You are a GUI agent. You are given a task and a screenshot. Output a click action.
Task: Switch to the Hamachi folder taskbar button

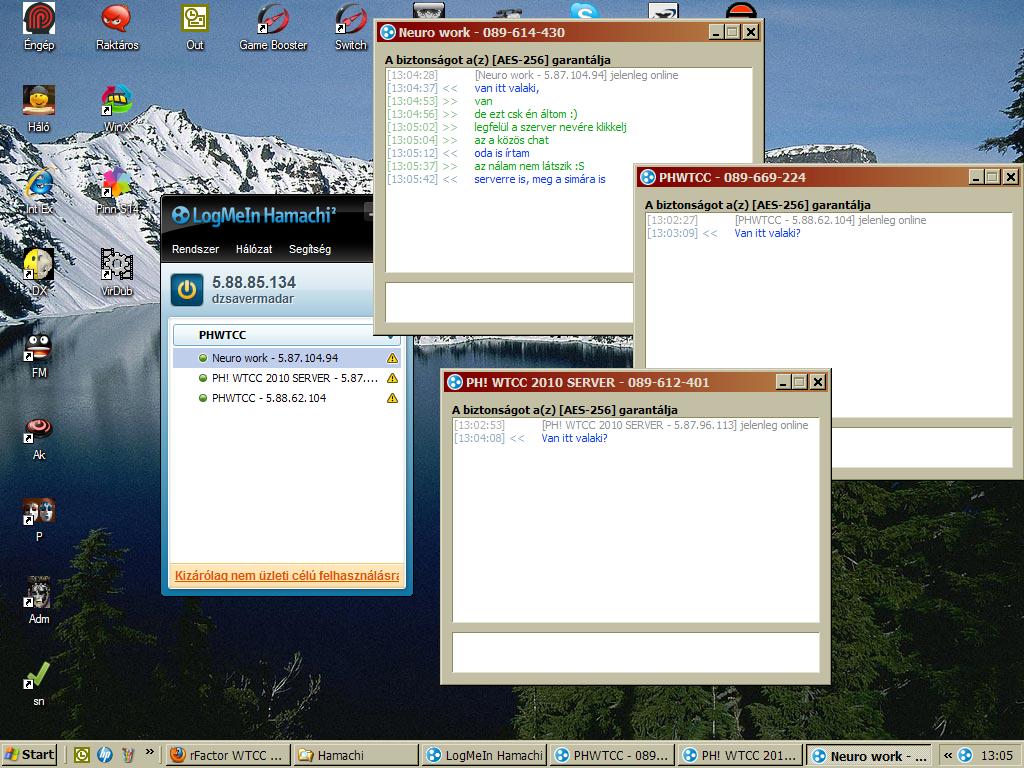(355, 756)
